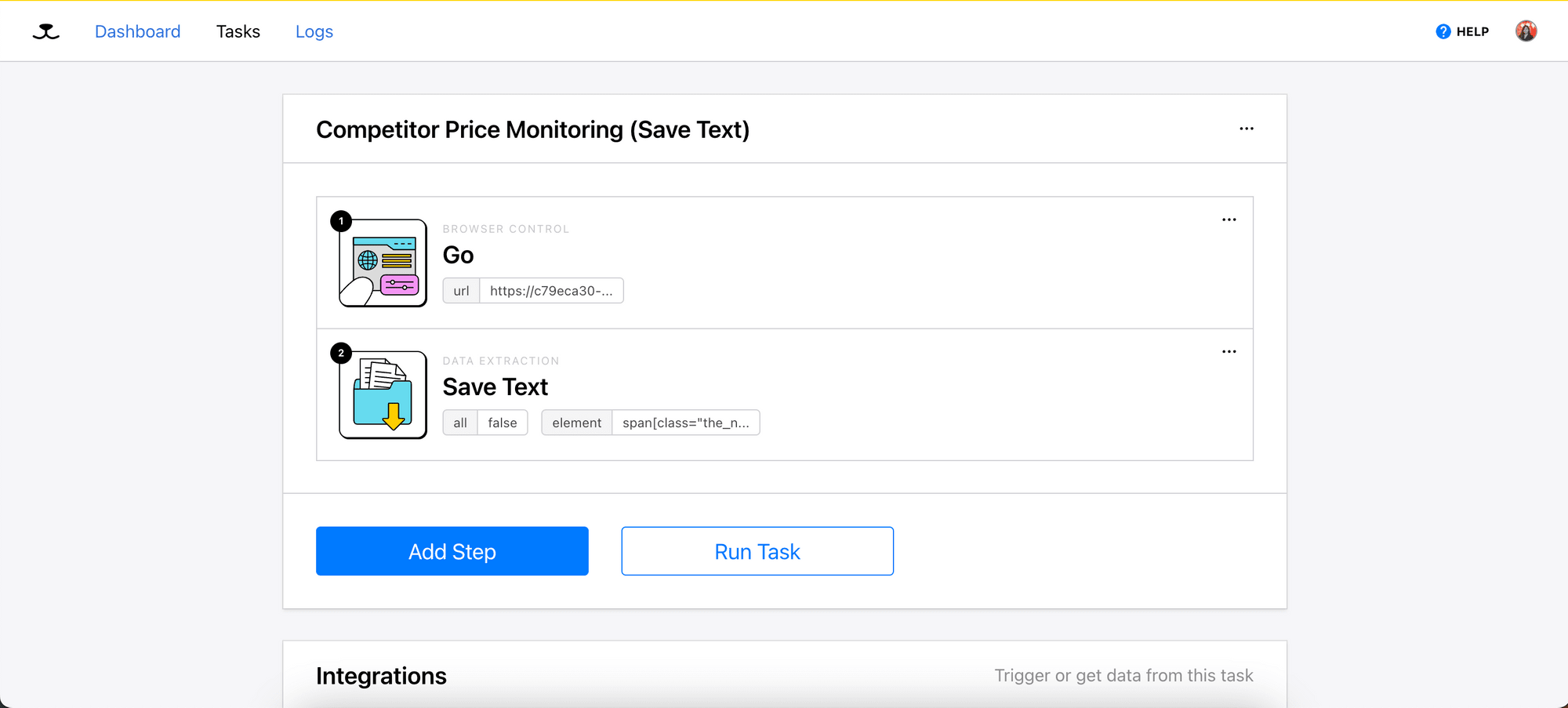Click the profile avatar picture
Viewport: 1568px width, 708px height.
coord(1526,31)
